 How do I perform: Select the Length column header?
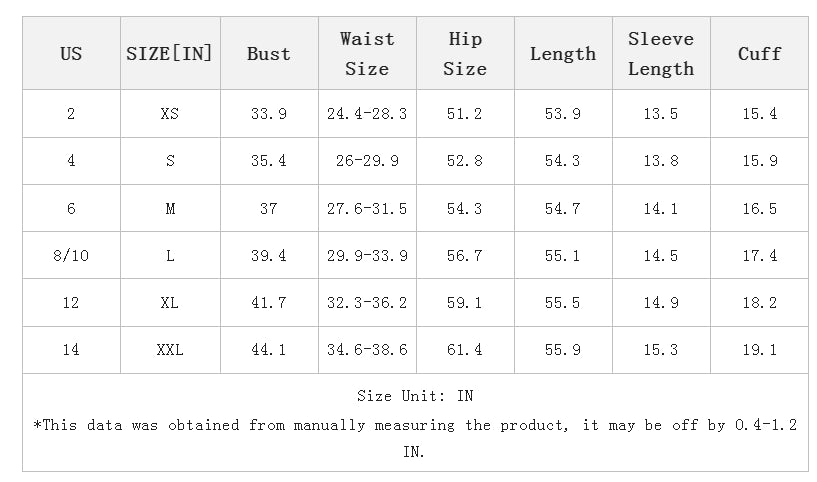pyautogui.click(x=562, y=54)
